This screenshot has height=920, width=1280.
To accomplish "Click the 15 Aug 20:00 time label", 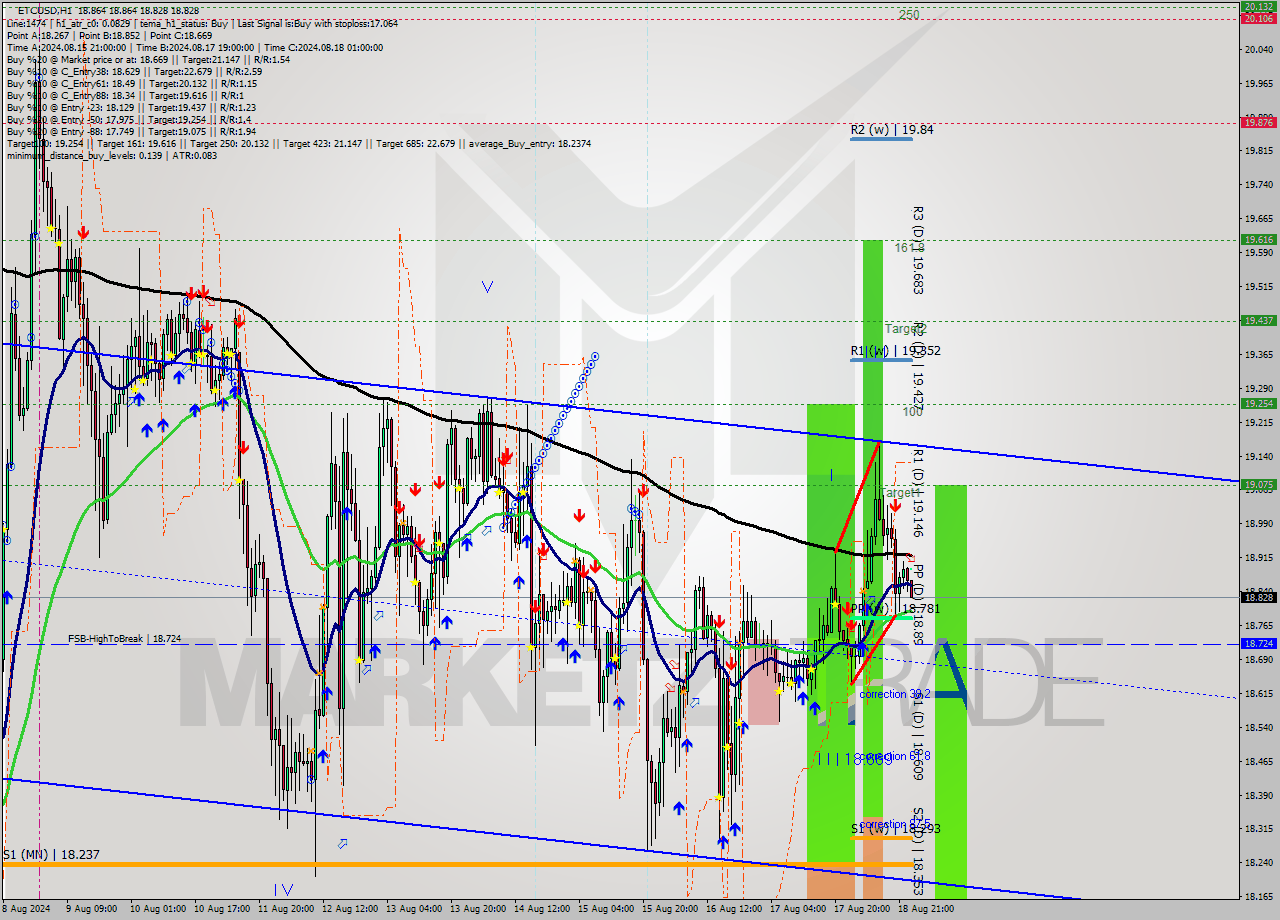I will tap(668, 910).
